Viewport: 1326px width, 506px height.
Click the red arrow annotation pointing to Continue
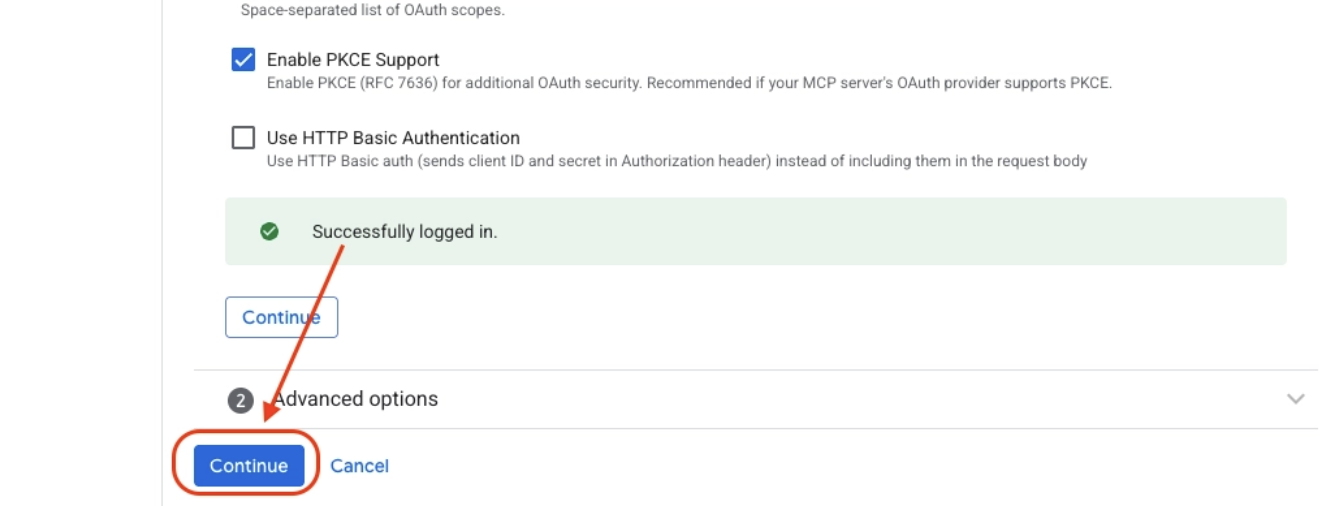[303, 333]
